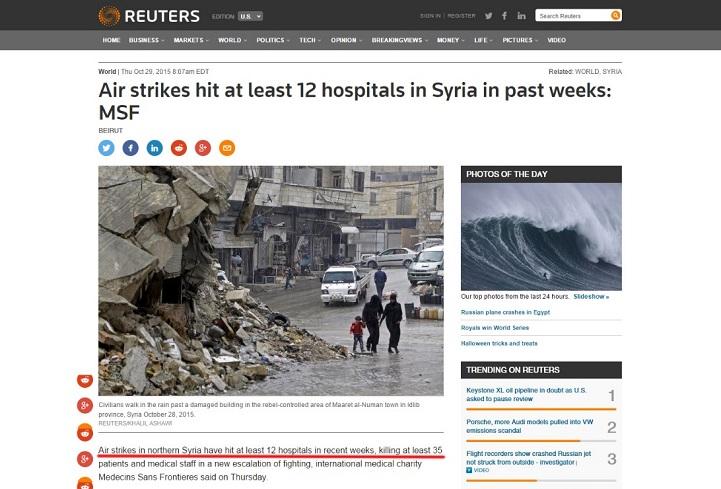
Task: Expand the Breakingviews navigation menu
Action: coord(400,40)
